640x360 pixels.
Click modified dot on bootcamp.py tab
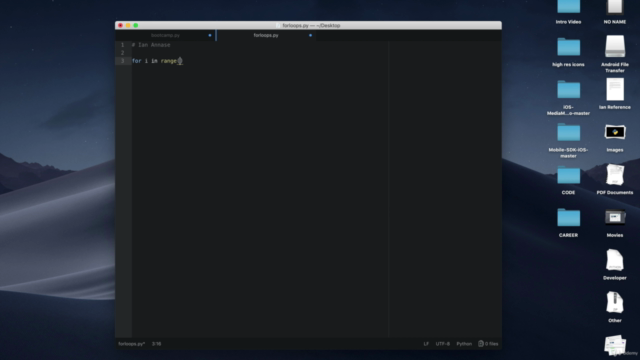point(210,36)
